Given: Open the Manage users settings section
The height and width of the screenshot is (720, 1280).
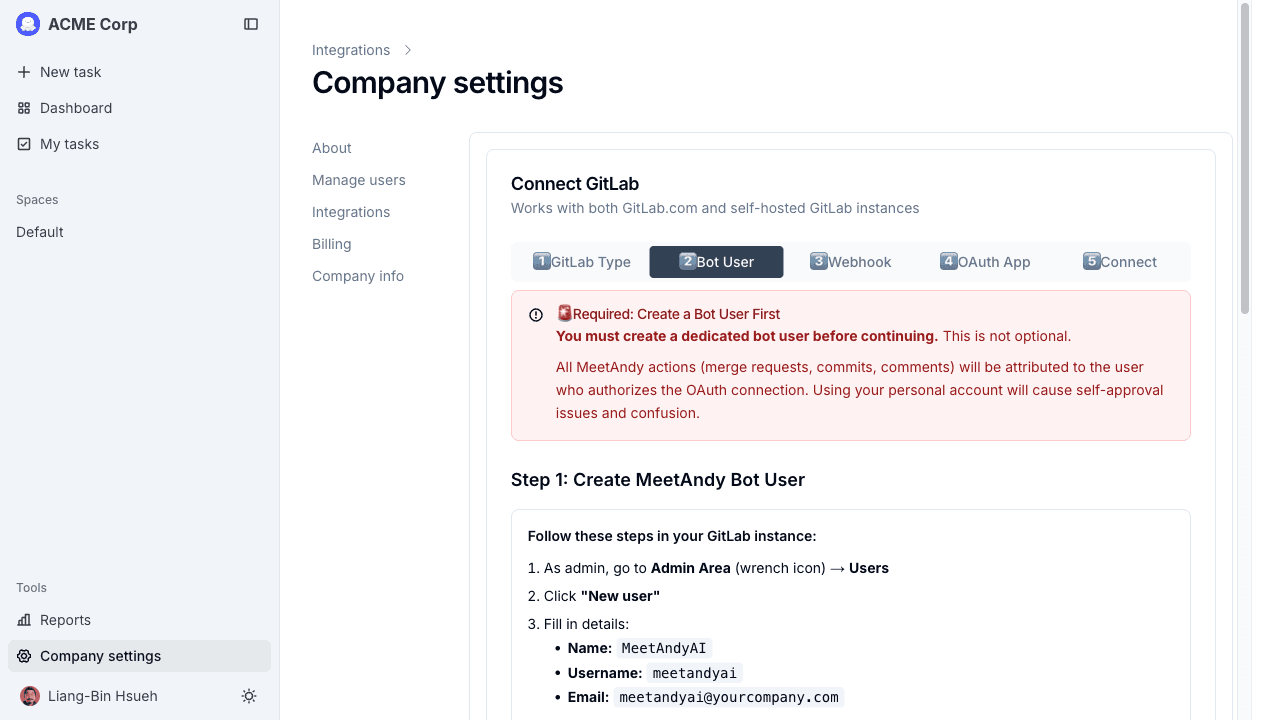Looking at the screenshot, I should [359, 180].
